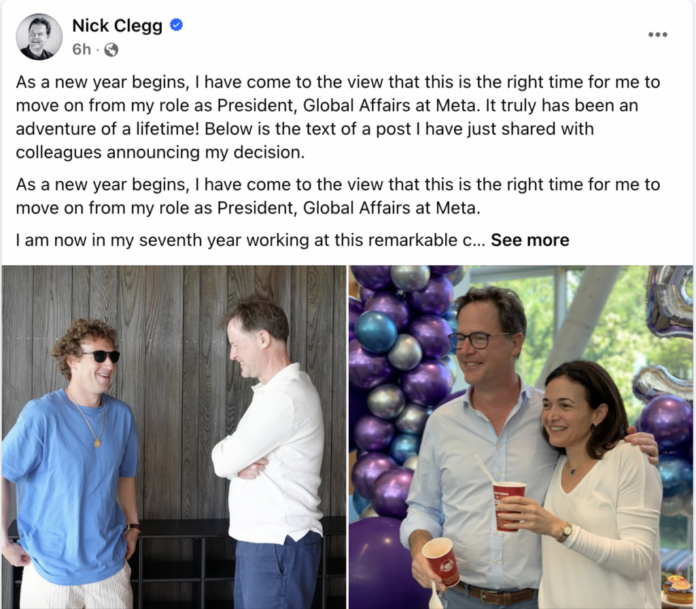The height and width of the screenshot is (609, 696).
Task: Open the right photo with purple balloons
Action: 520,437
